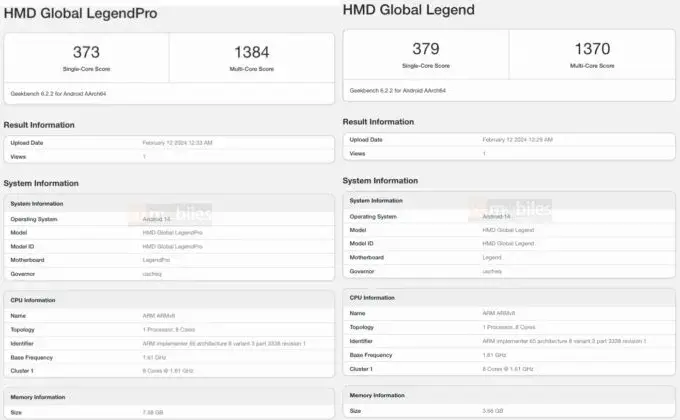Click the upload date ending 12:29 AM
The height and width of the screenshot is (420, 680).
[516, 140]
